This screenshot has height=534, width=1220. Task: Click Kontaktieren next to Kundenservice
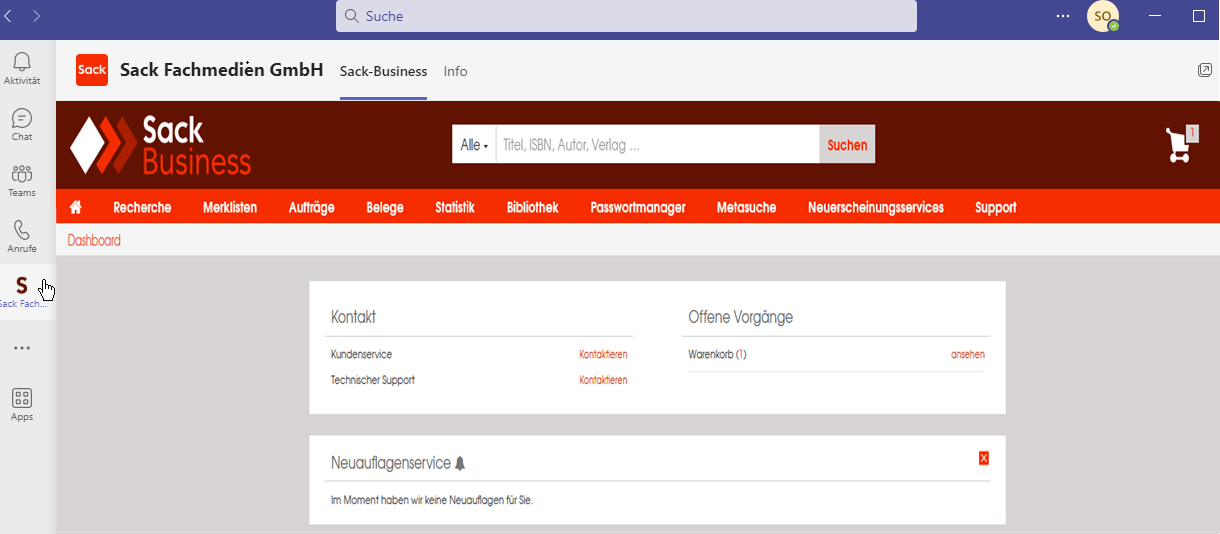click(603, 355)
